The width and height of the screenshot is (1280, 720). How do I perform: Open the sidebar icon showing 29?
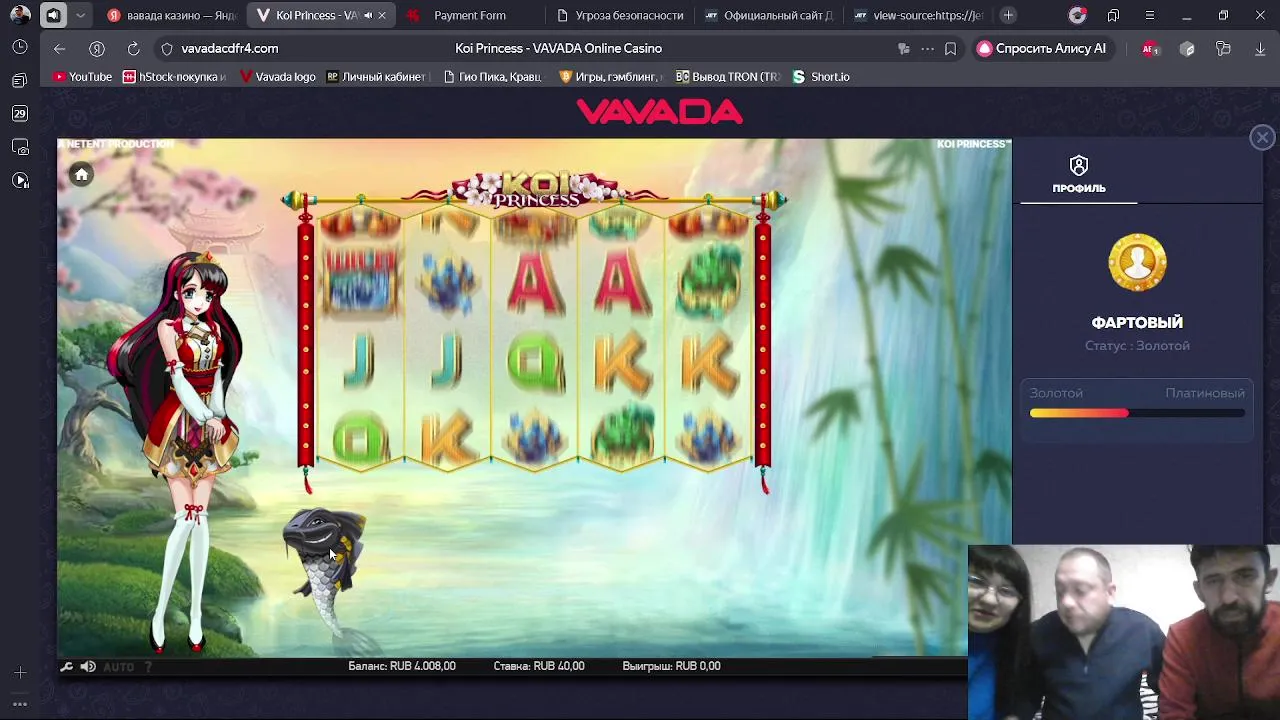(20, 114)
